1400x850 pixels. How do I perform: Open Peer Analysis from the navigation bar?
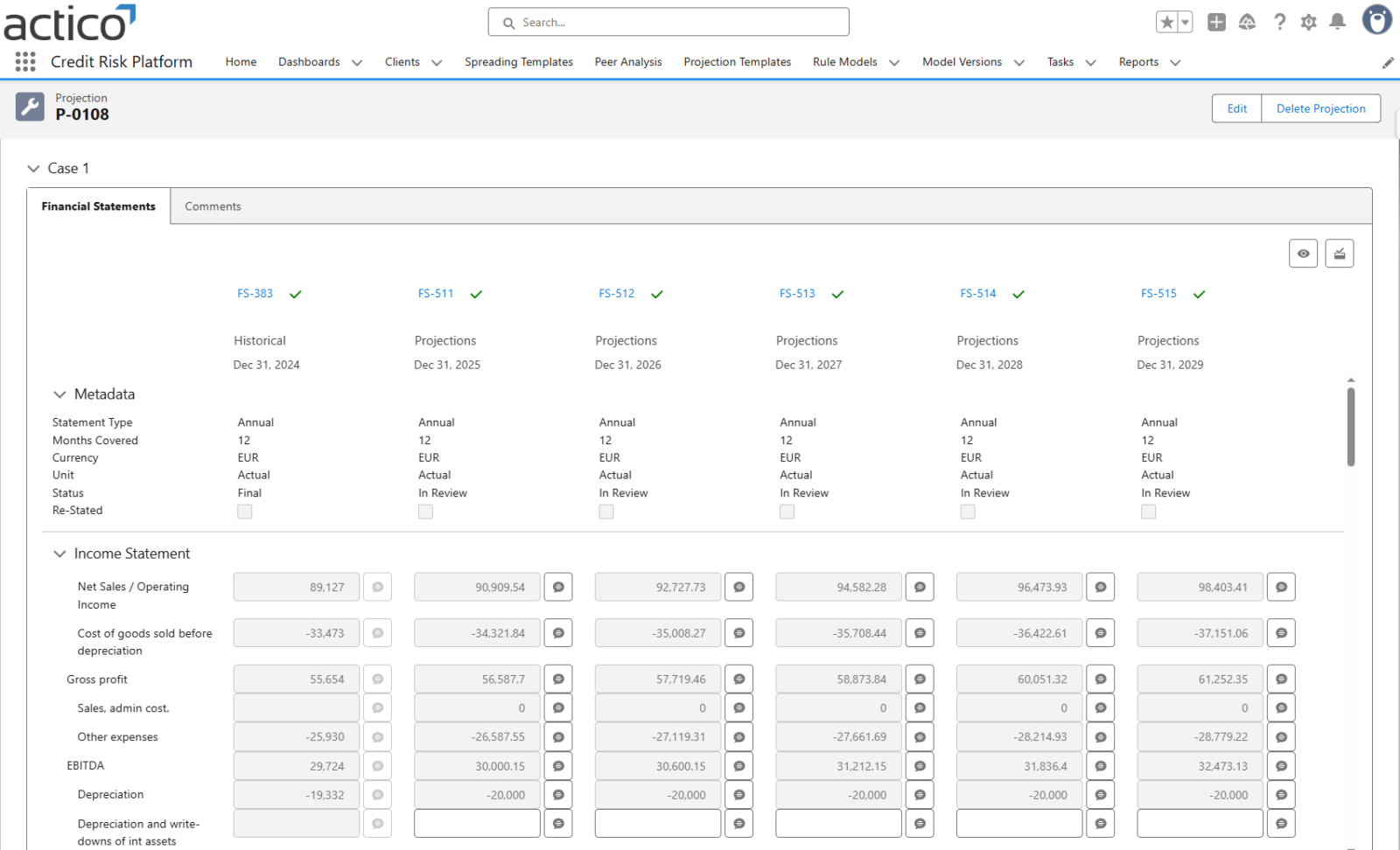(x=627, y=62)
